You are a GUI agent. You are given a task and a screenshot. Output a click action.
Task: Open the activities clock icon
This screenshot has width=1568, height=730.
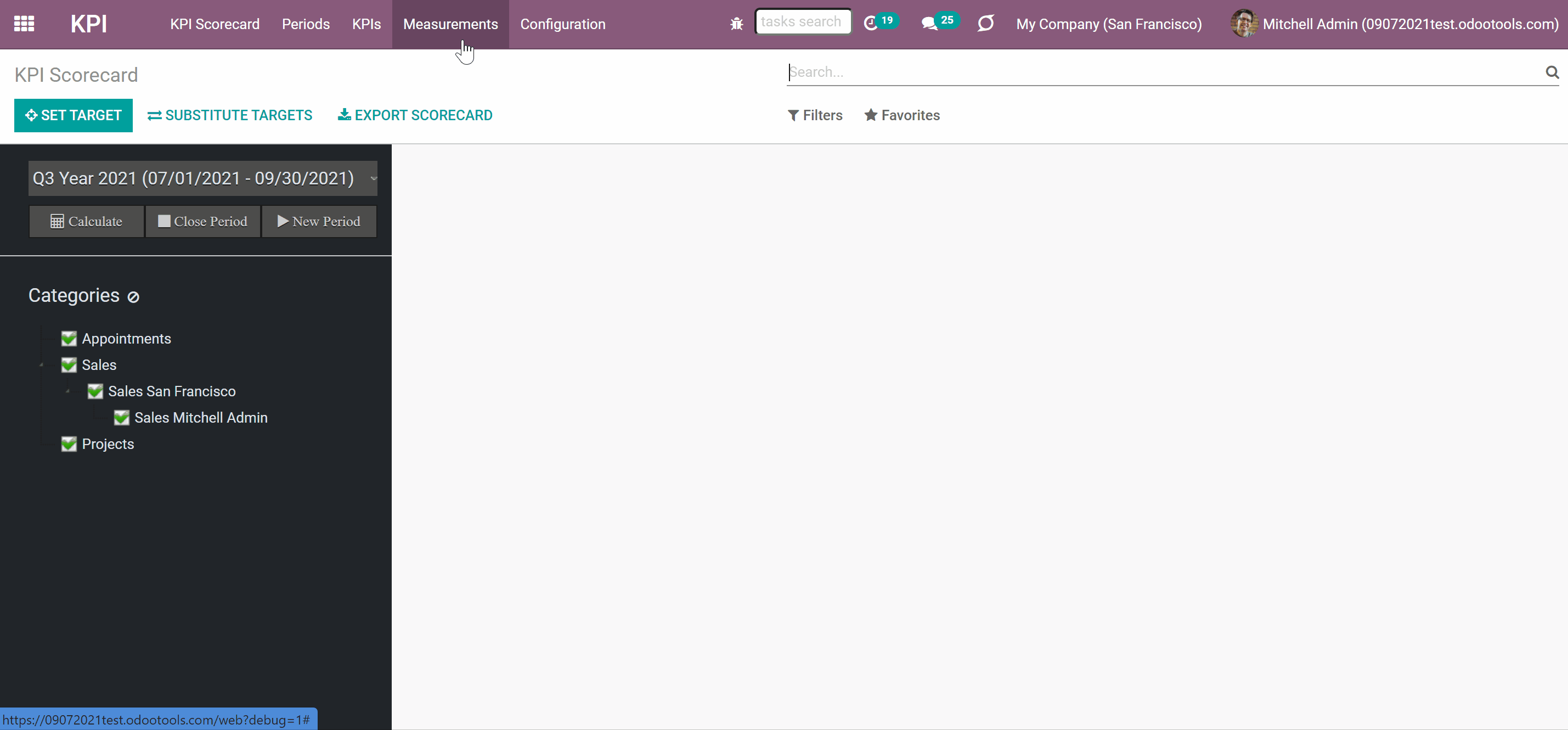(871, 23)
